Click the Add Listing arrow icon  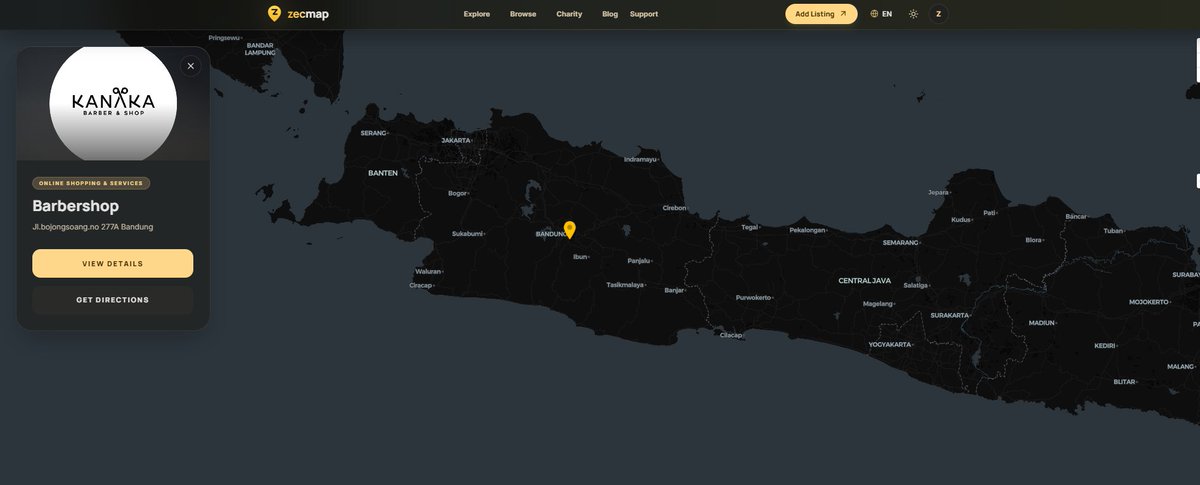point(843,14)
